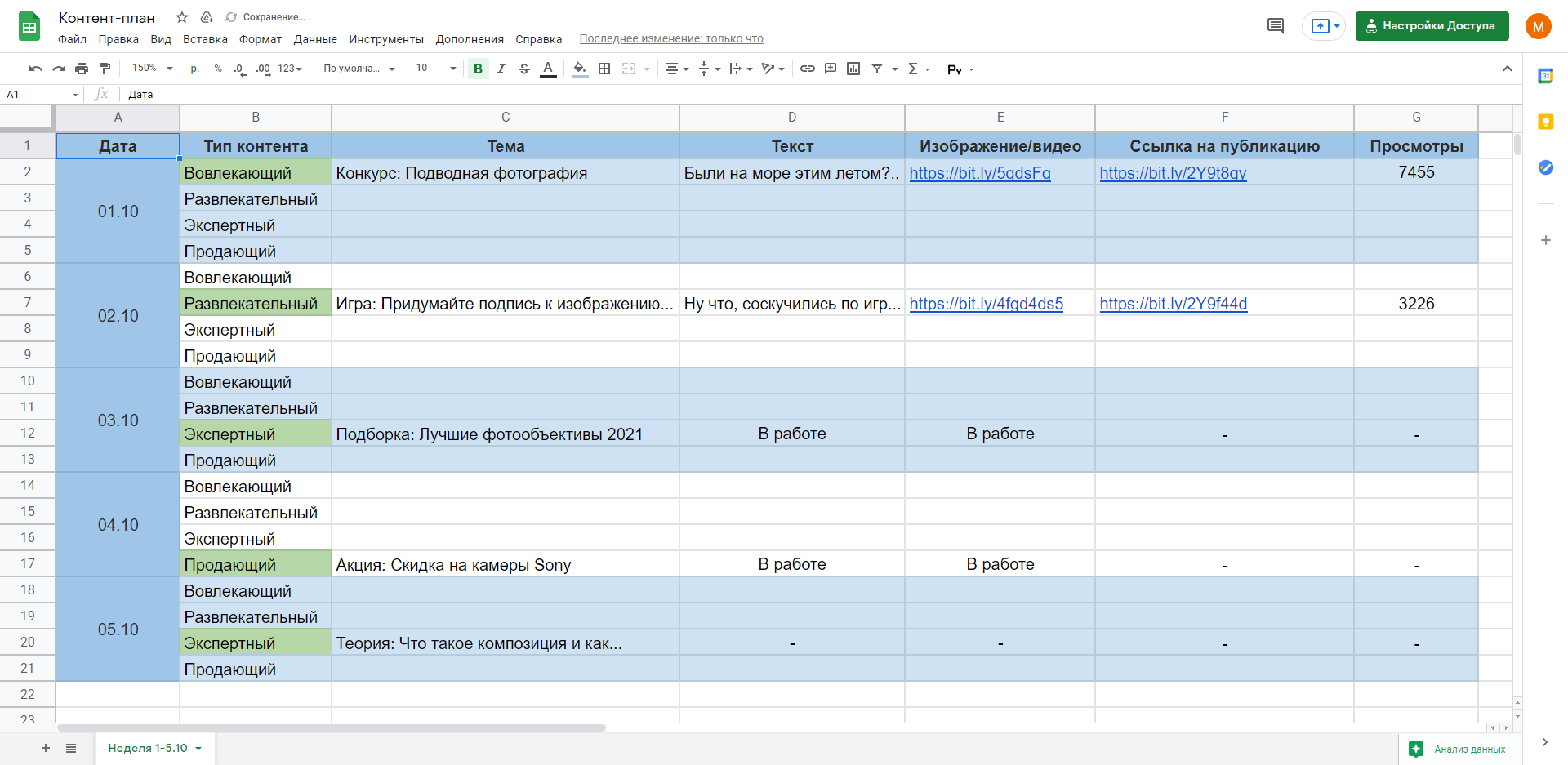
Task: Click the Present to meeting button
Action: [1324, 26]
